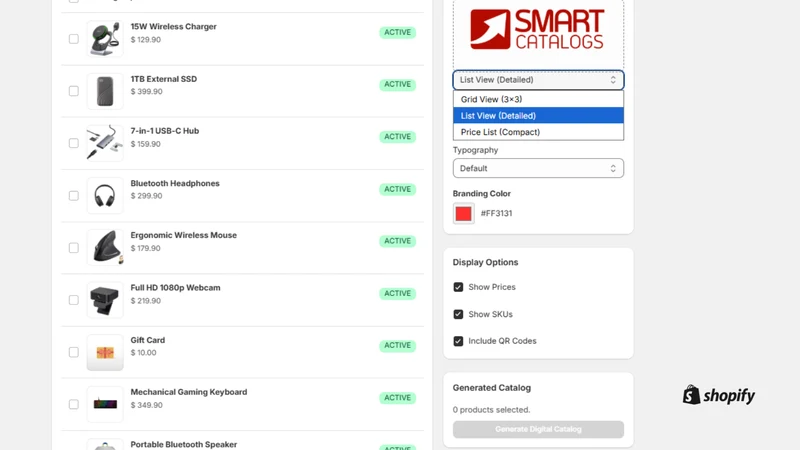Viewport: 800px width, 450px height.
Task: Select the Mechanical Gaming Keyboard name
Action: (189, 392)
